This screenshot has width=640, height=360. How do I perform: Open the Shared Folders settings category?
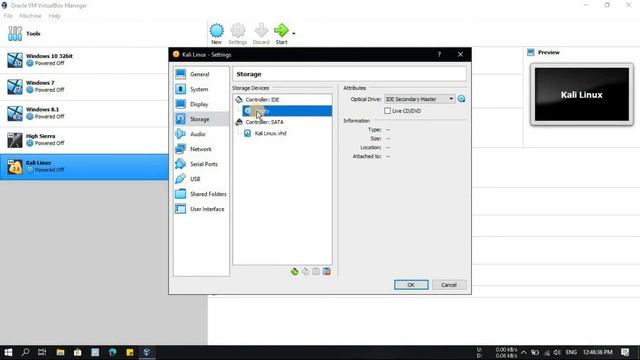(x=201, y=194)
